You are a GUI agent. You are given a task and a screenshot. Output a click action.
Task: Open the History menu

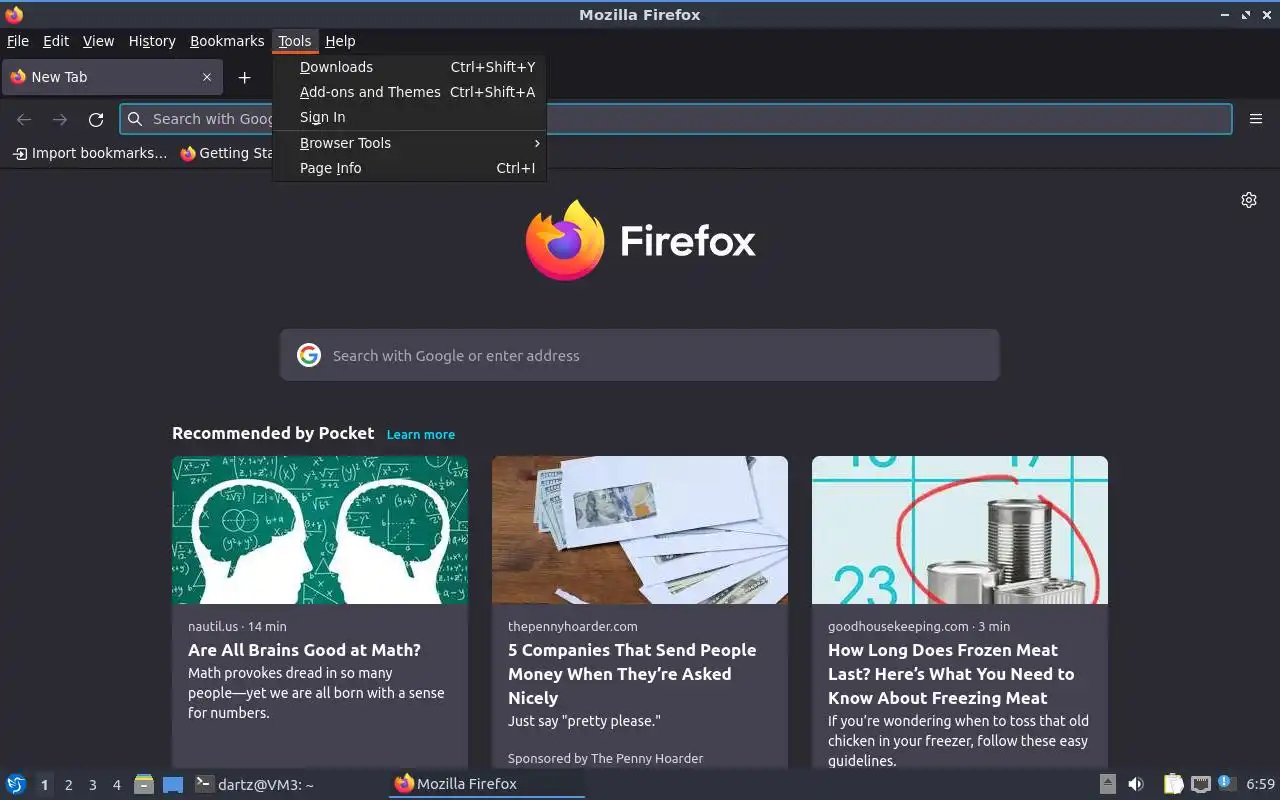[152, 41]
